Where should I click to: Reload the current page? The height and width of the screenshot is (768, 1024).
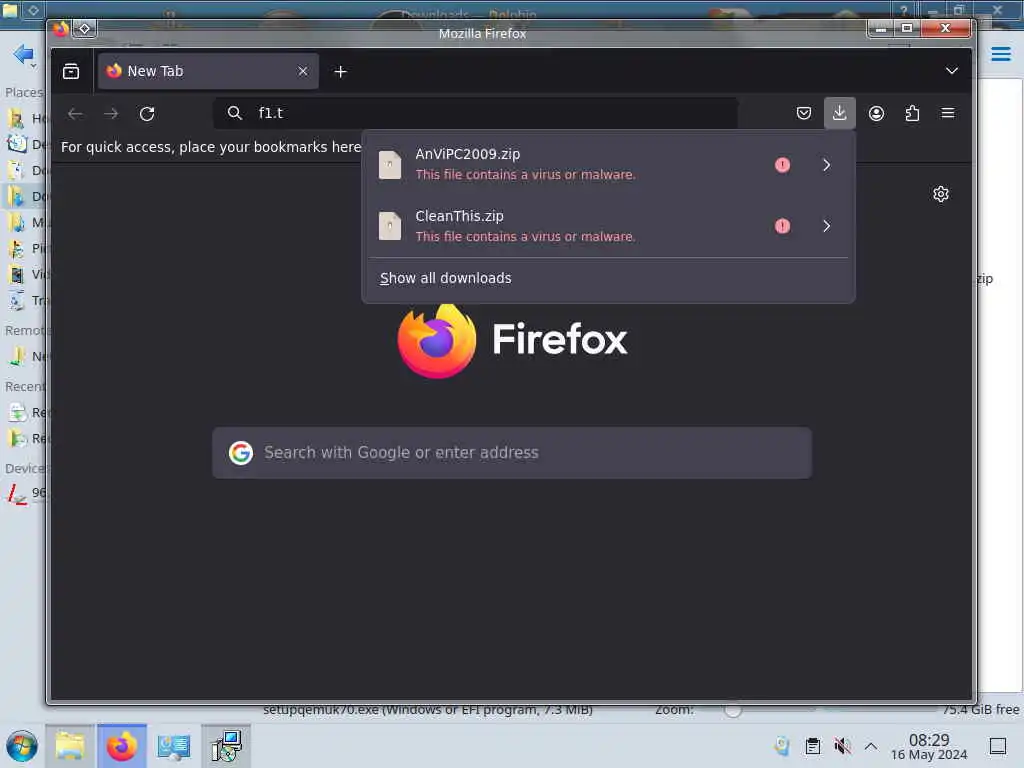tap(147, 114)
